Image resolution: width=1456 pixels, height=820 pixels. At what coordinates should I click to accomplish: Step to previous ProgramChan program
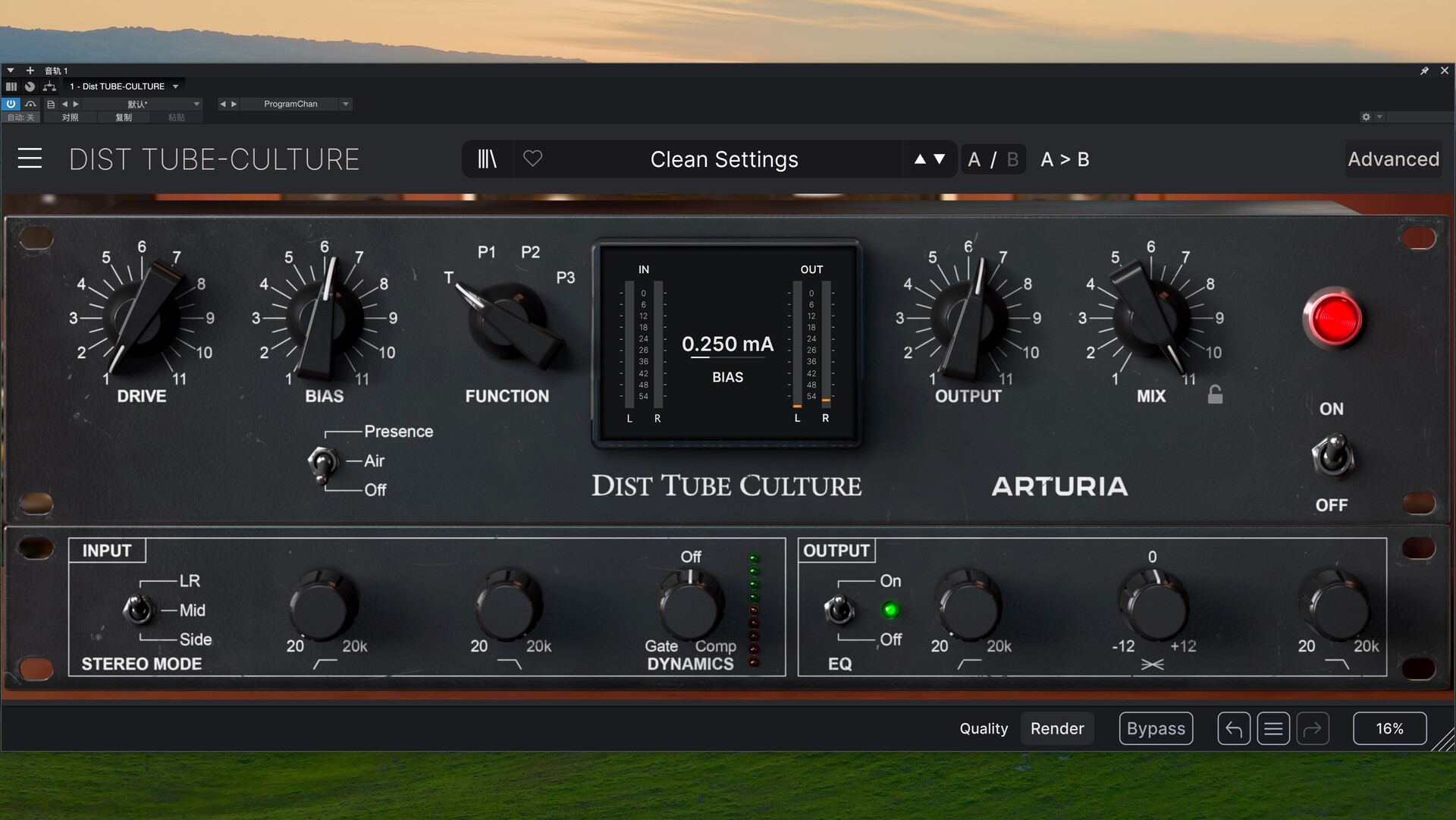click(x=222, y=104)
